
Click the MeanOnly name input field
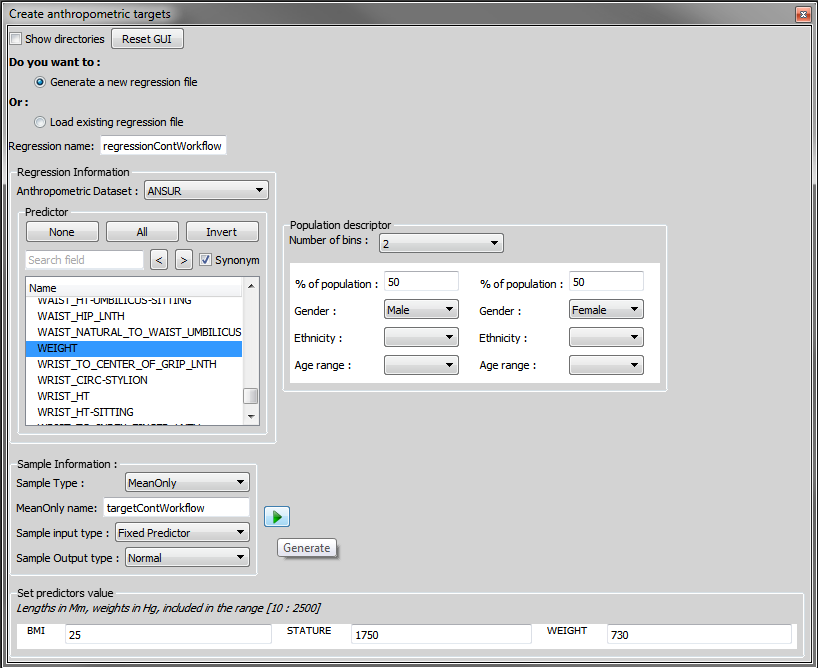[176, 508]
